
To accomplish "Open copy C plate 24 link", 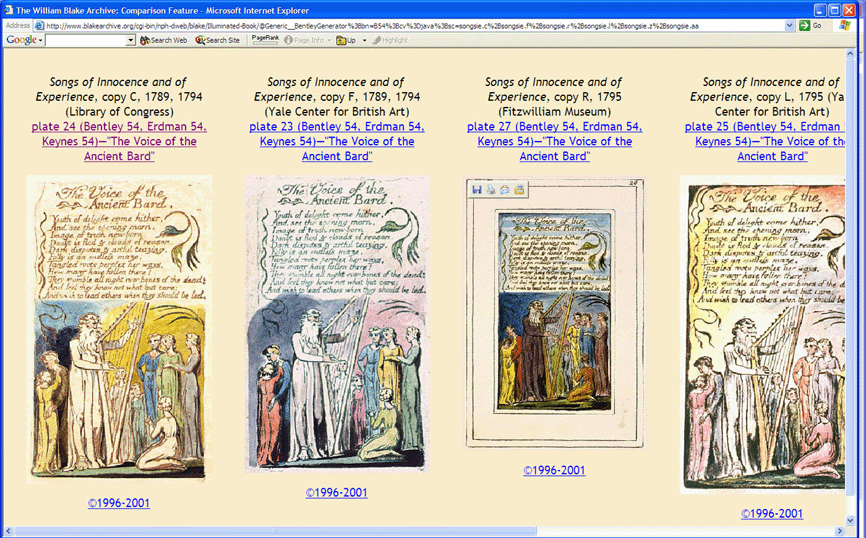I will click(x=119, y=141).
